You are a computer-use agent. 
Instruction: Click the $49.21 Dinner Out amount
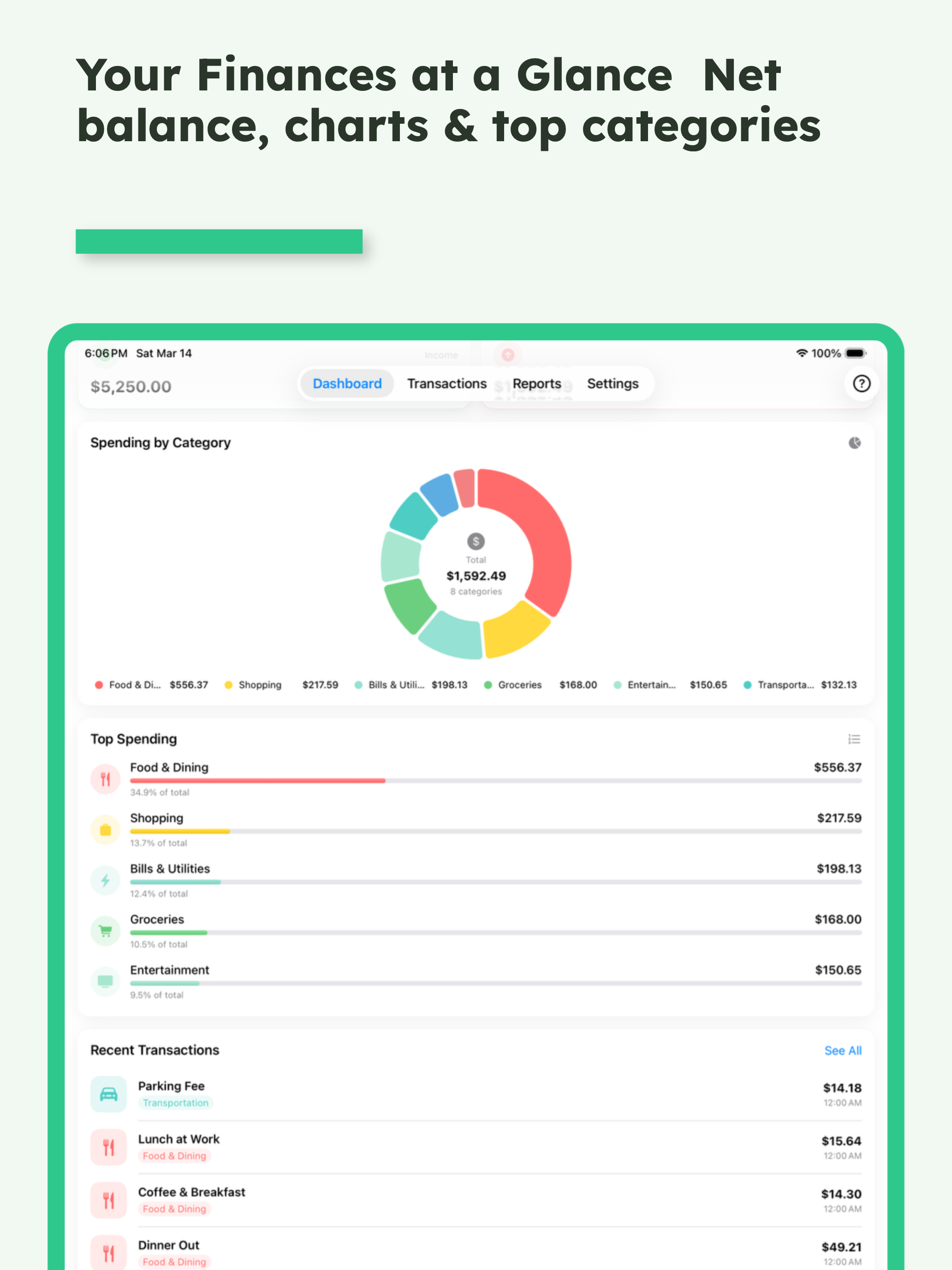841,1246
